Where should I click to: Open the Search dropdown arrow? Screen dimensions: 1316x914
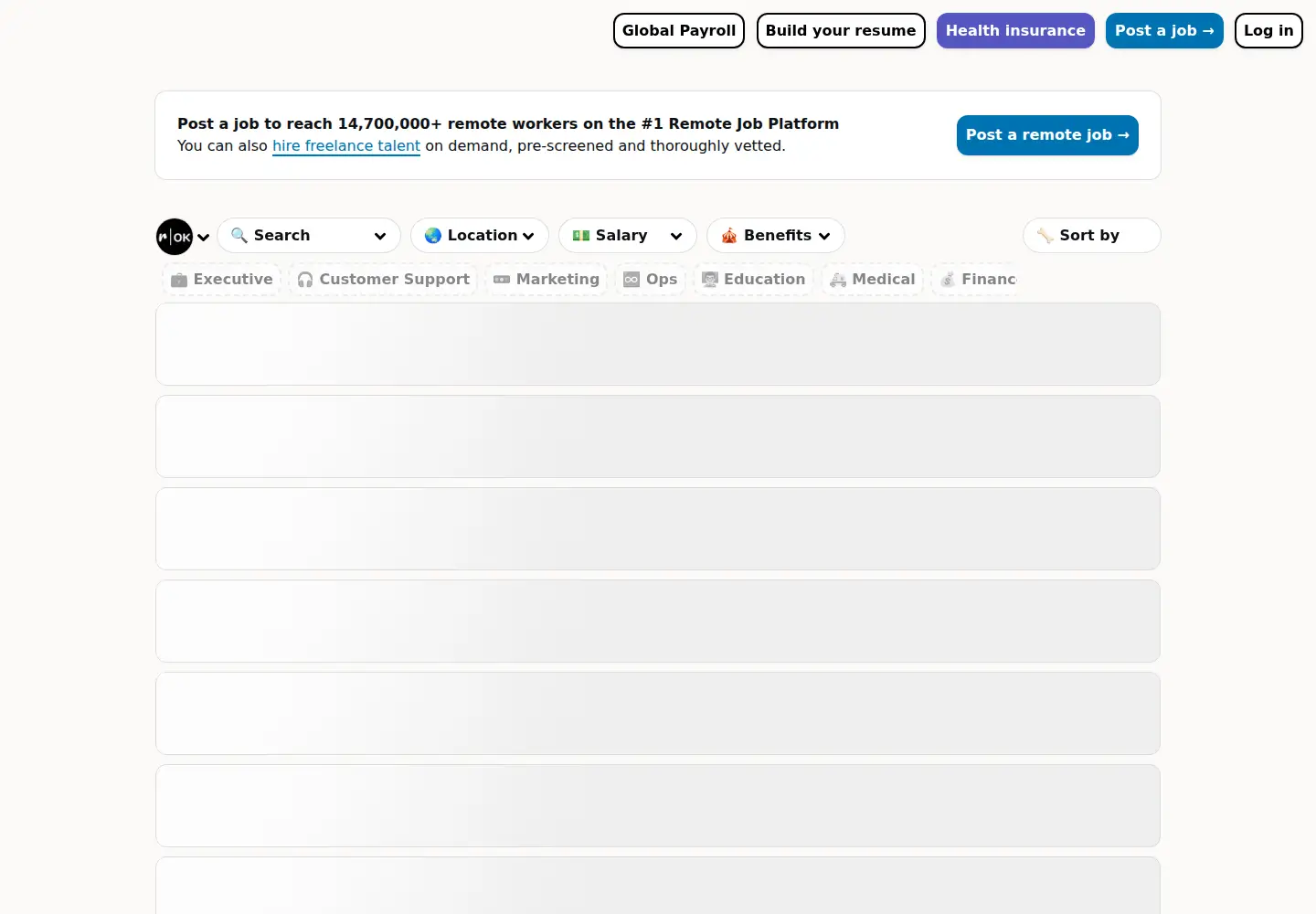pyautogui.click(x=380, y=236)
